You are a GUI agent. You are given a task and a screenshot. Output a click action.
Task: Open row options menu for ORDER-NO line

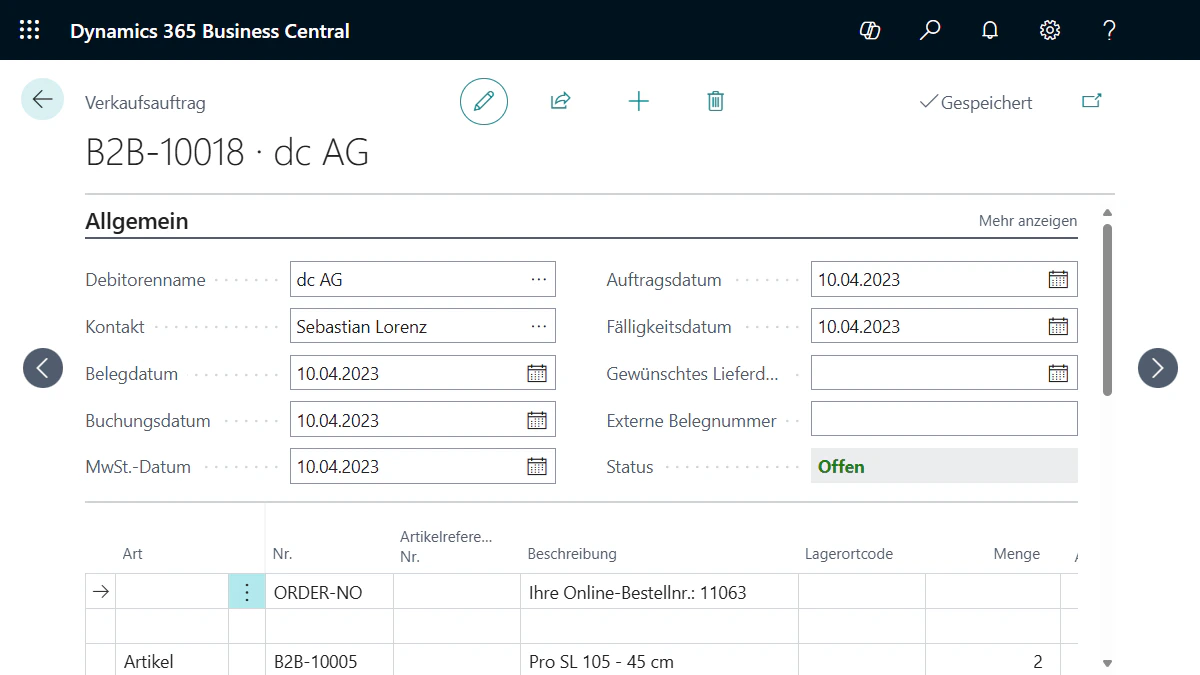point(247,592)
